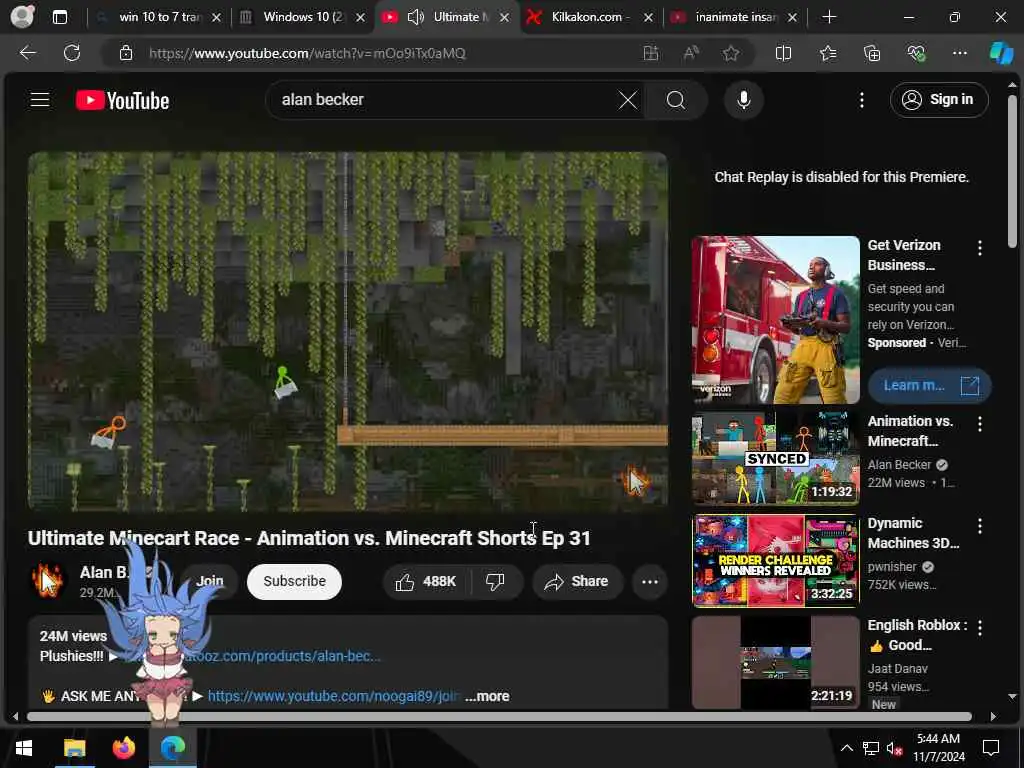Open the YouTube guide hamburger menu
The width and height of the screenshot is (1024, 768).
pyautogui.click(x=40, y=100)
